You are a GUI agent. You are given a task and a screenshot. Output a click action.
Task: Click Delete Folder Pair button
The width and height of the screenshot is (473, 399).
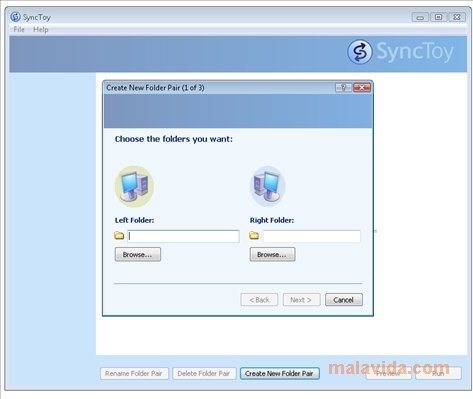(x=204, y=374)
